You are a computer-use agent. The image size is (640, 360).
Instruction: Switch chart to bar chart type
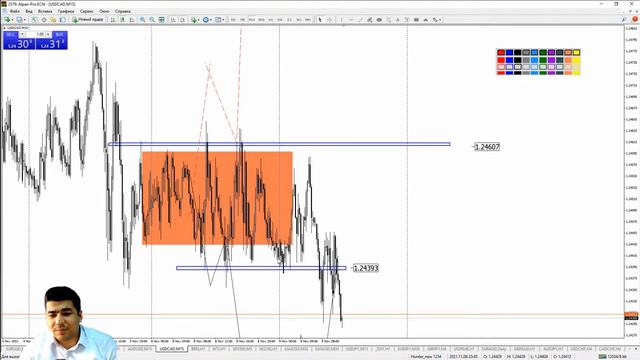(x=113, y=20)
